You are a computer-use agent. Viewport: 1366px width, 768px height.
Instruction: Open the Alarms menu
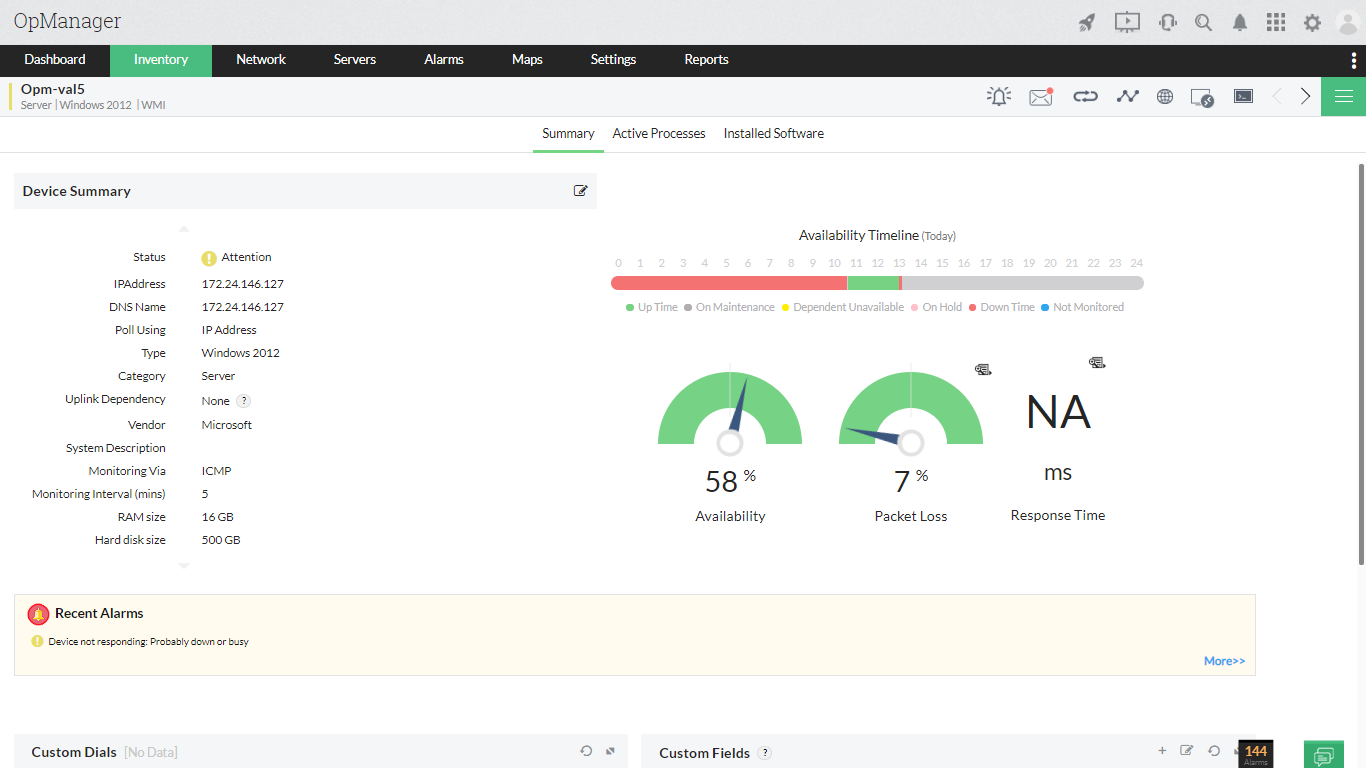[x=444, y=60]
